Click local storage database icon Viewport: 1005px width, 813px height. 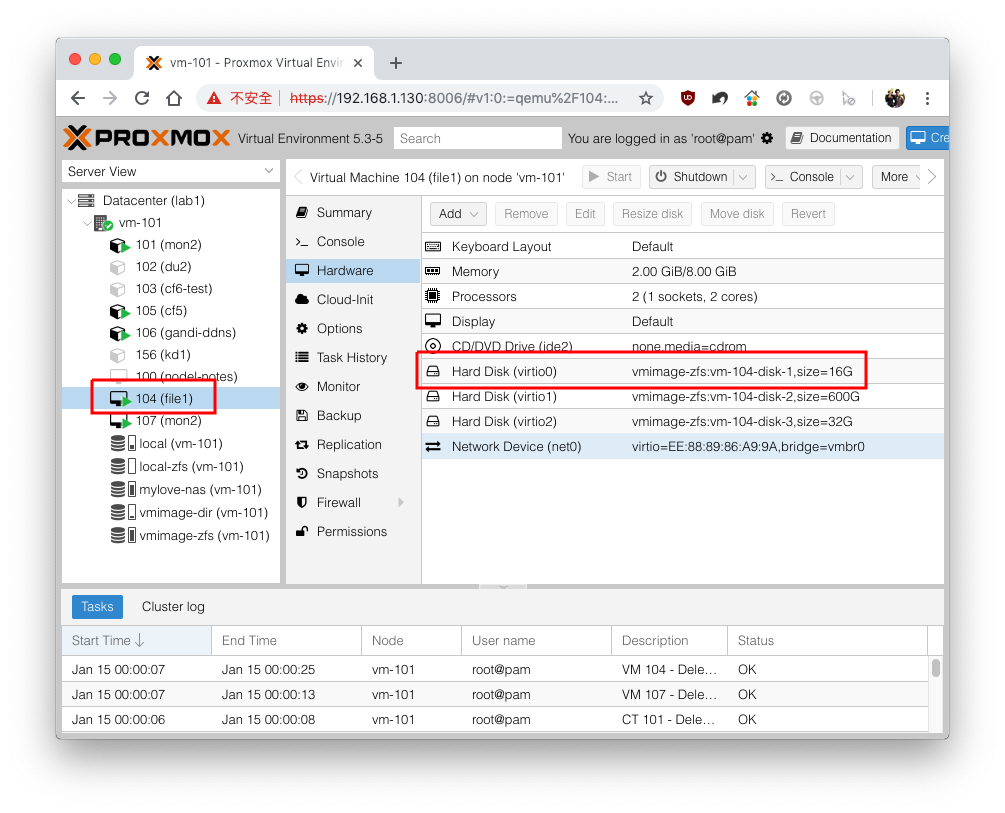pos(118,444)
